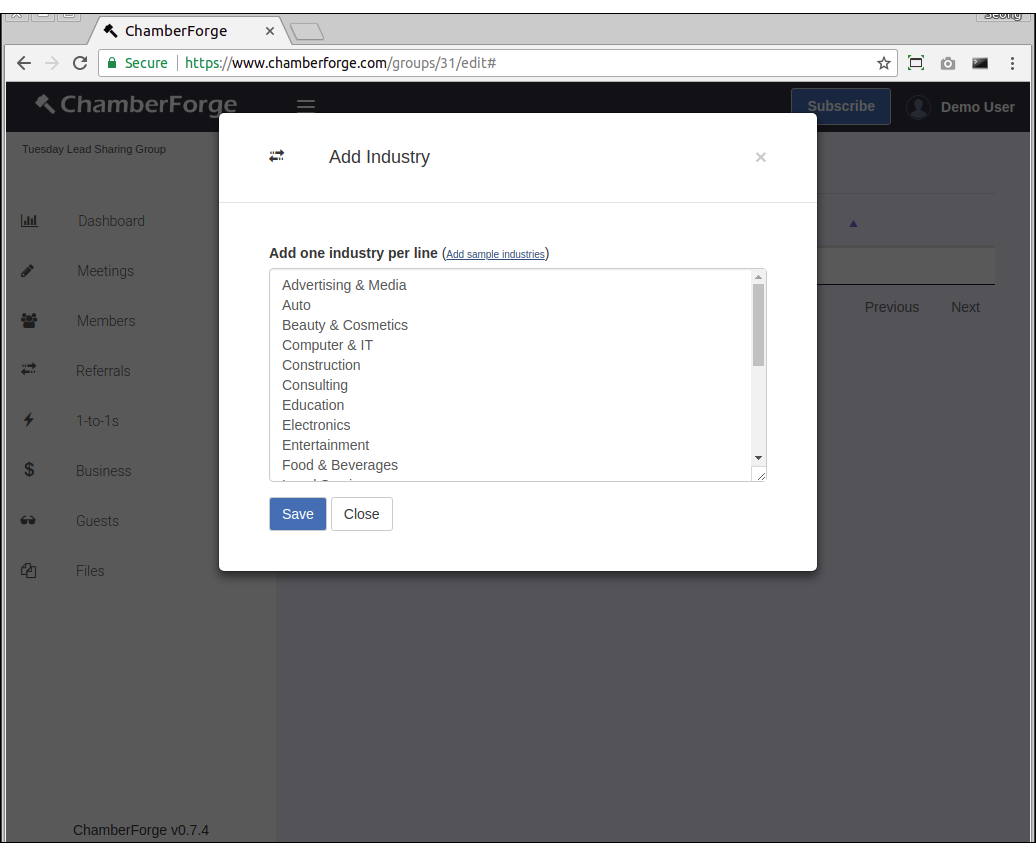Save the industry list
The width and height of the screenshot is (1036, 856).
coord(297,513)
